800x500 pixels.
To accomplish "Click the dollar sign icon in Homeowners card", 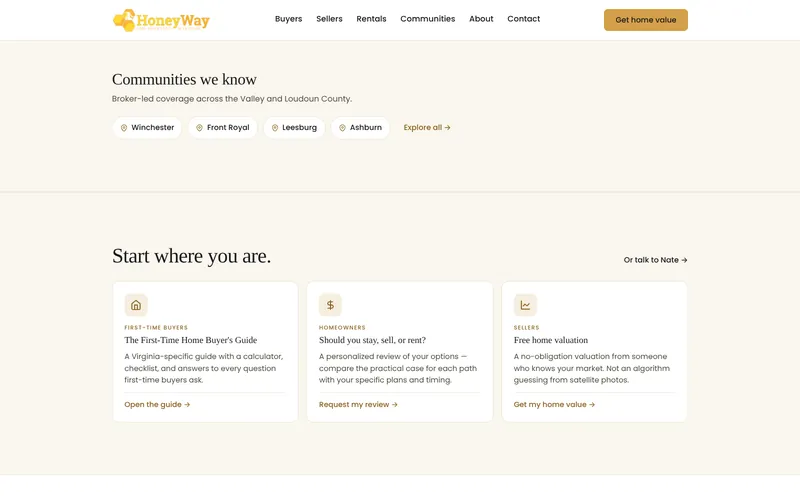I will pyautogui.click(x=330, y=305).
